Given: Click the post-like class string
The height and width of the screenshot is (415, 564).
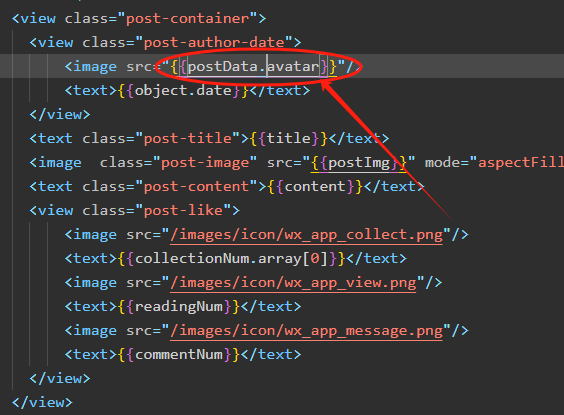Looking at the screenshot, I should (x=183, y=211).
